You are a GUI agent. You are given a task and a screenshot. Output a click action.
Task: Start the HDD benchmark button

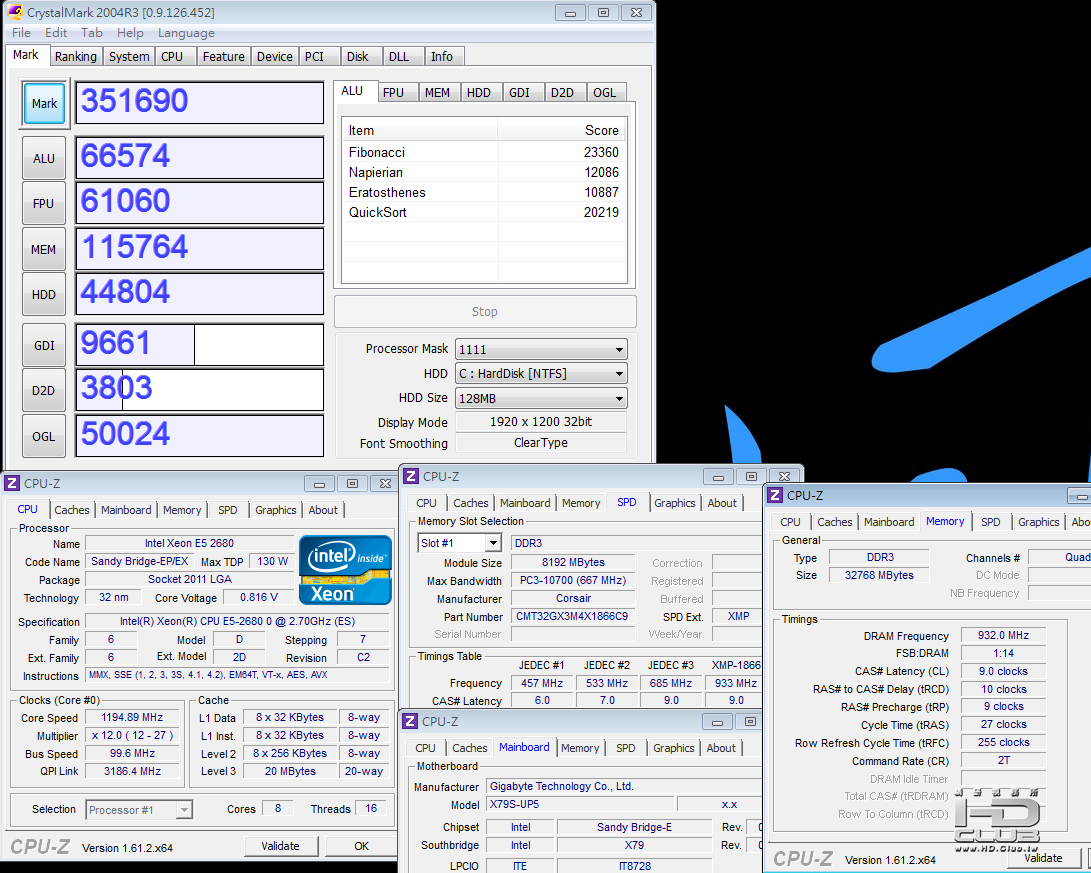[44, 295]
